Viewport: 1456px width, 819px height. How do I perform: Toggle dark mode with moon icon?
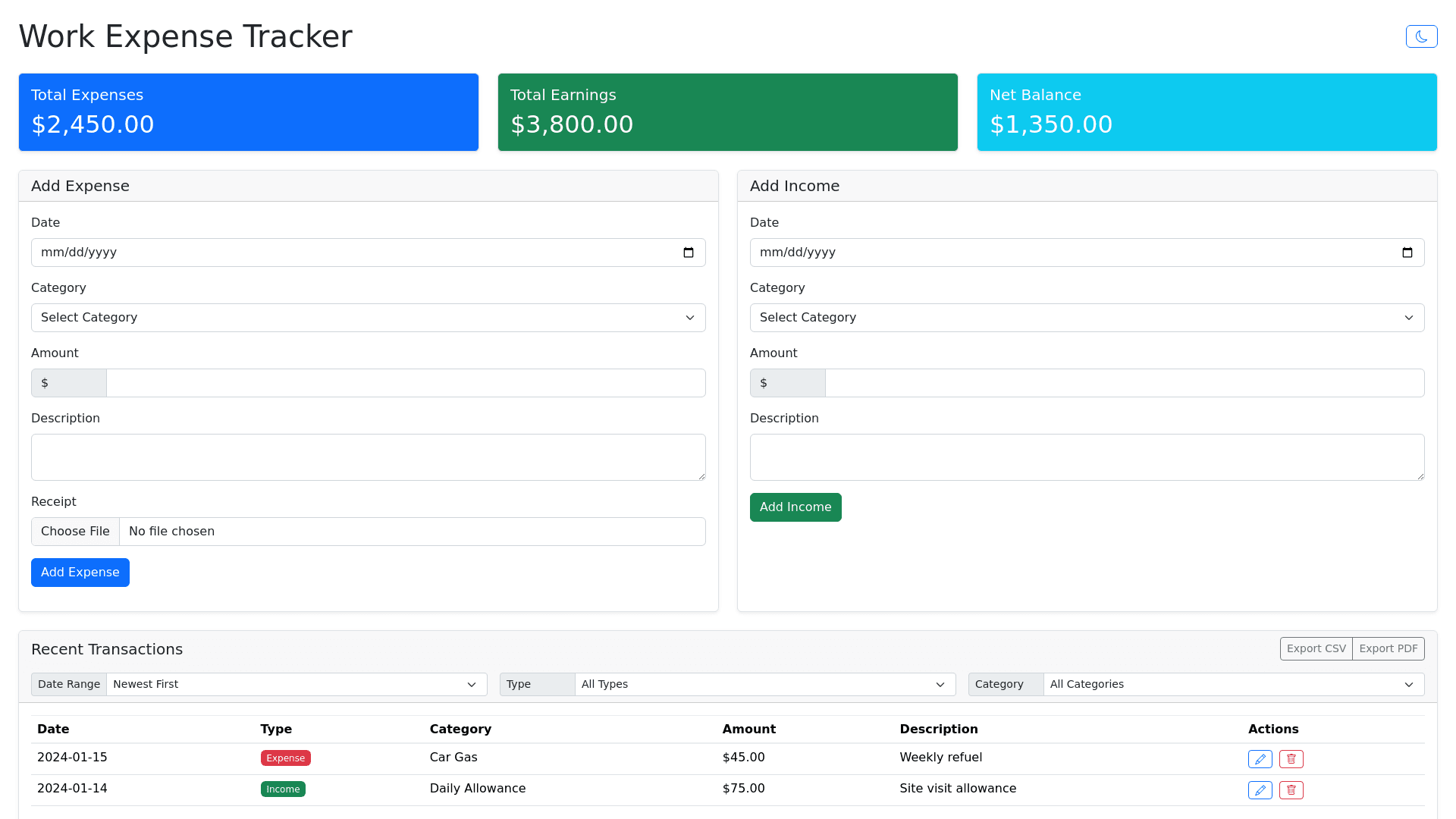click(1421, 36)
